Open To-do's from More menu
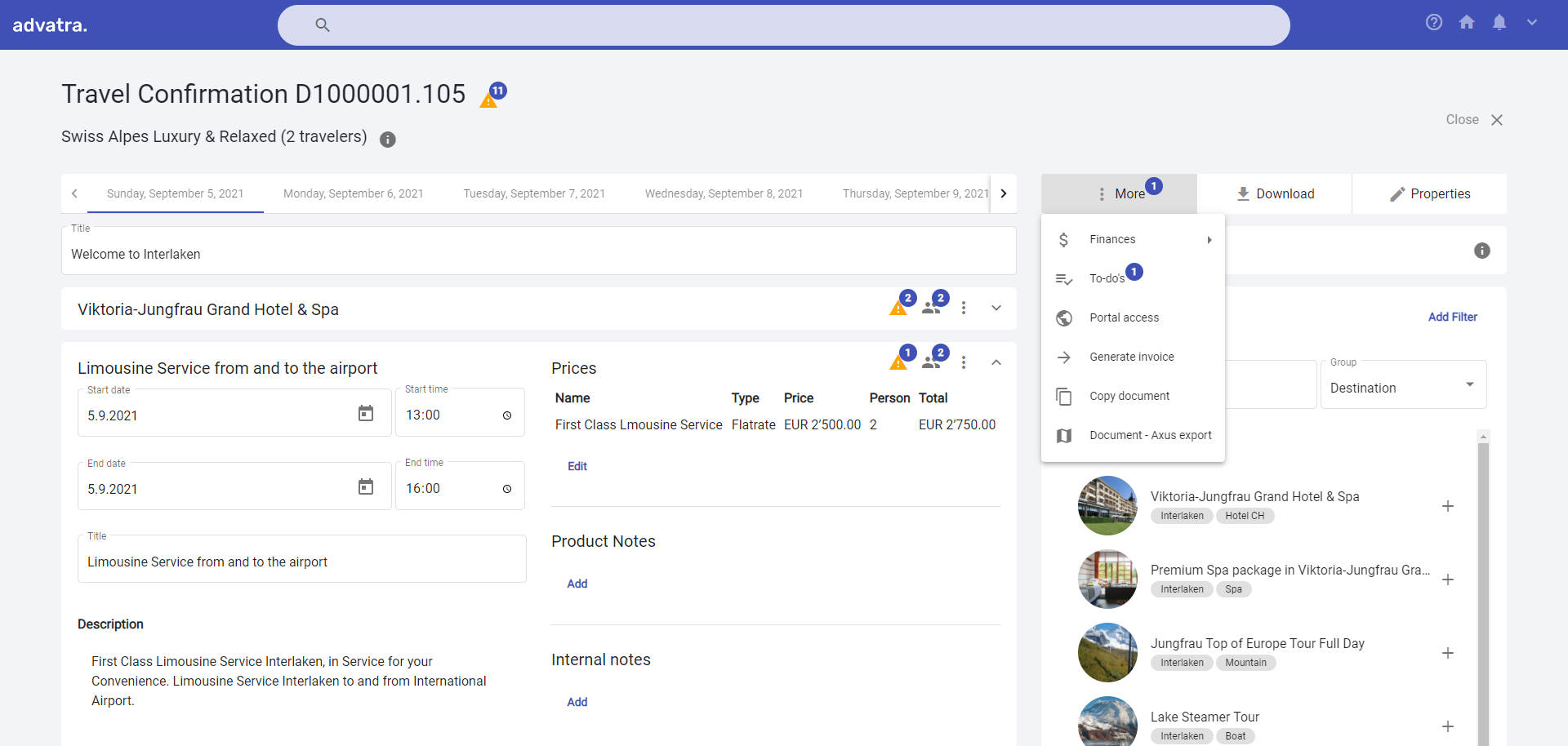The height and width of the screenshot is (746, 1568). click(x=1133, y=278)
